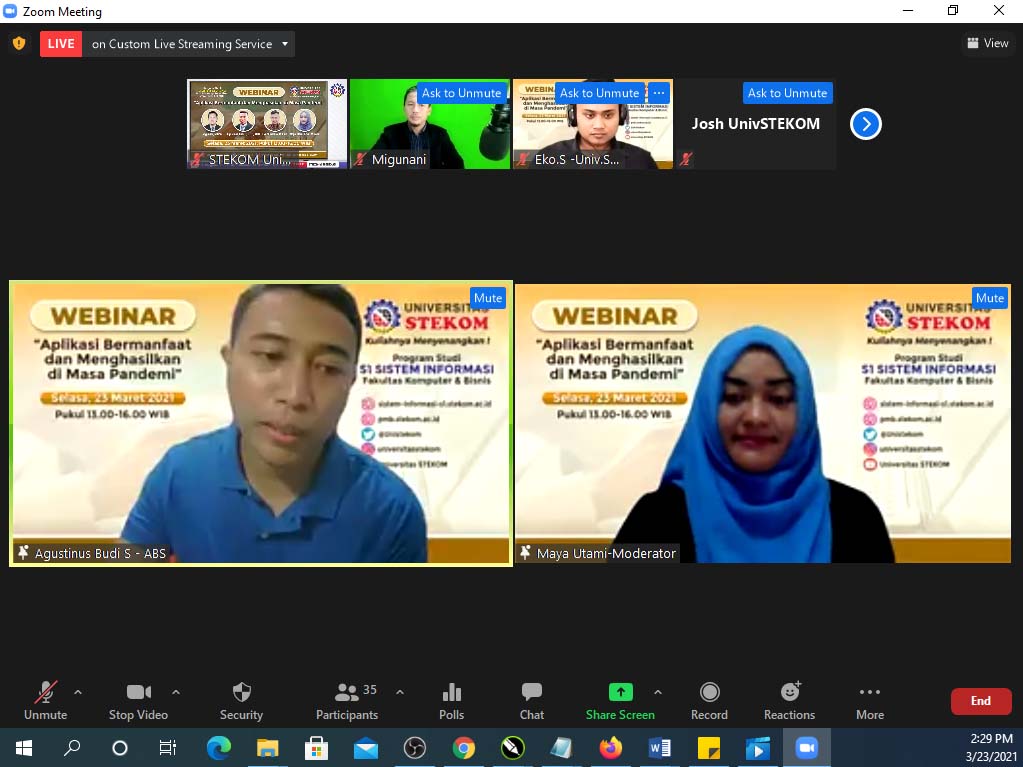Viewport: 1023px width, 767px height.
Task: Open the Chat bubble icon
Action: point(532,700)
